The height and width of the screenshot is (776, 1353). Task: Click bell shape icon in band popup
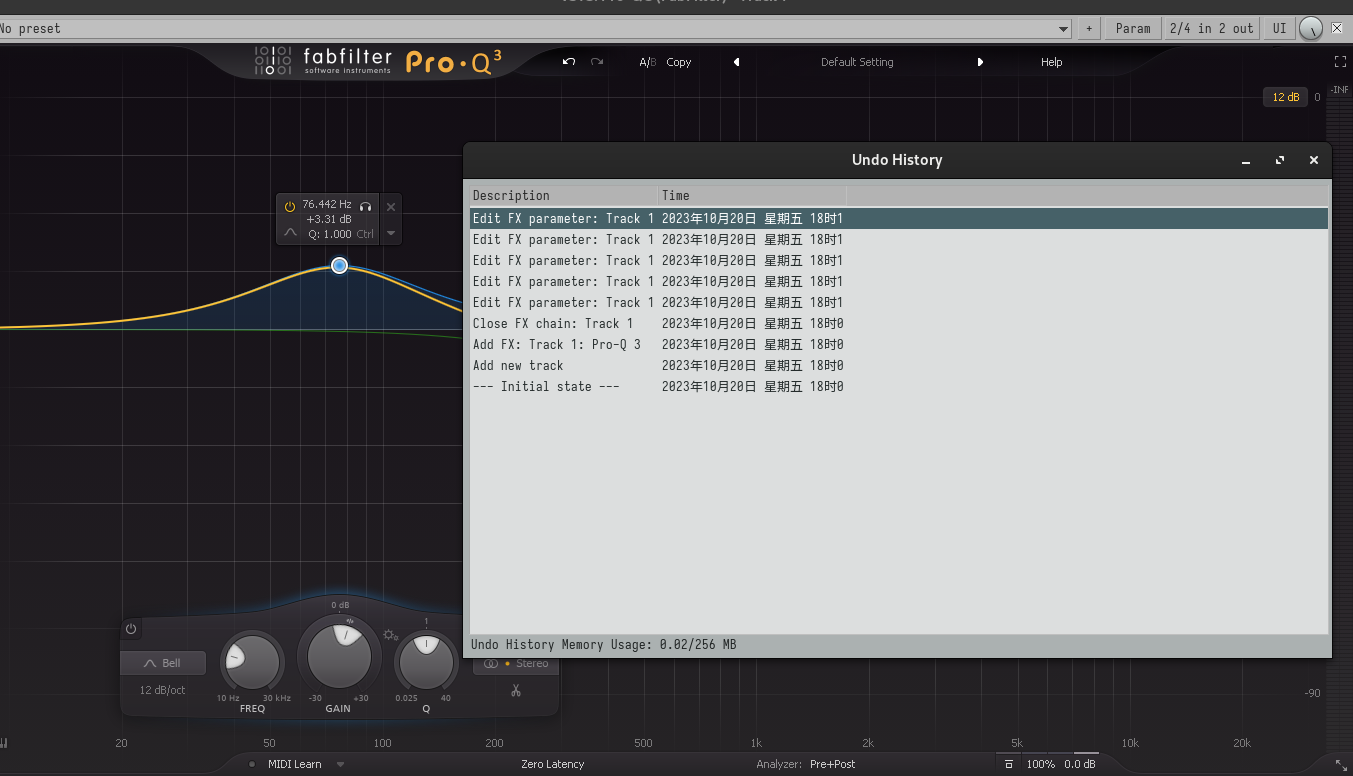pos(290,233)
